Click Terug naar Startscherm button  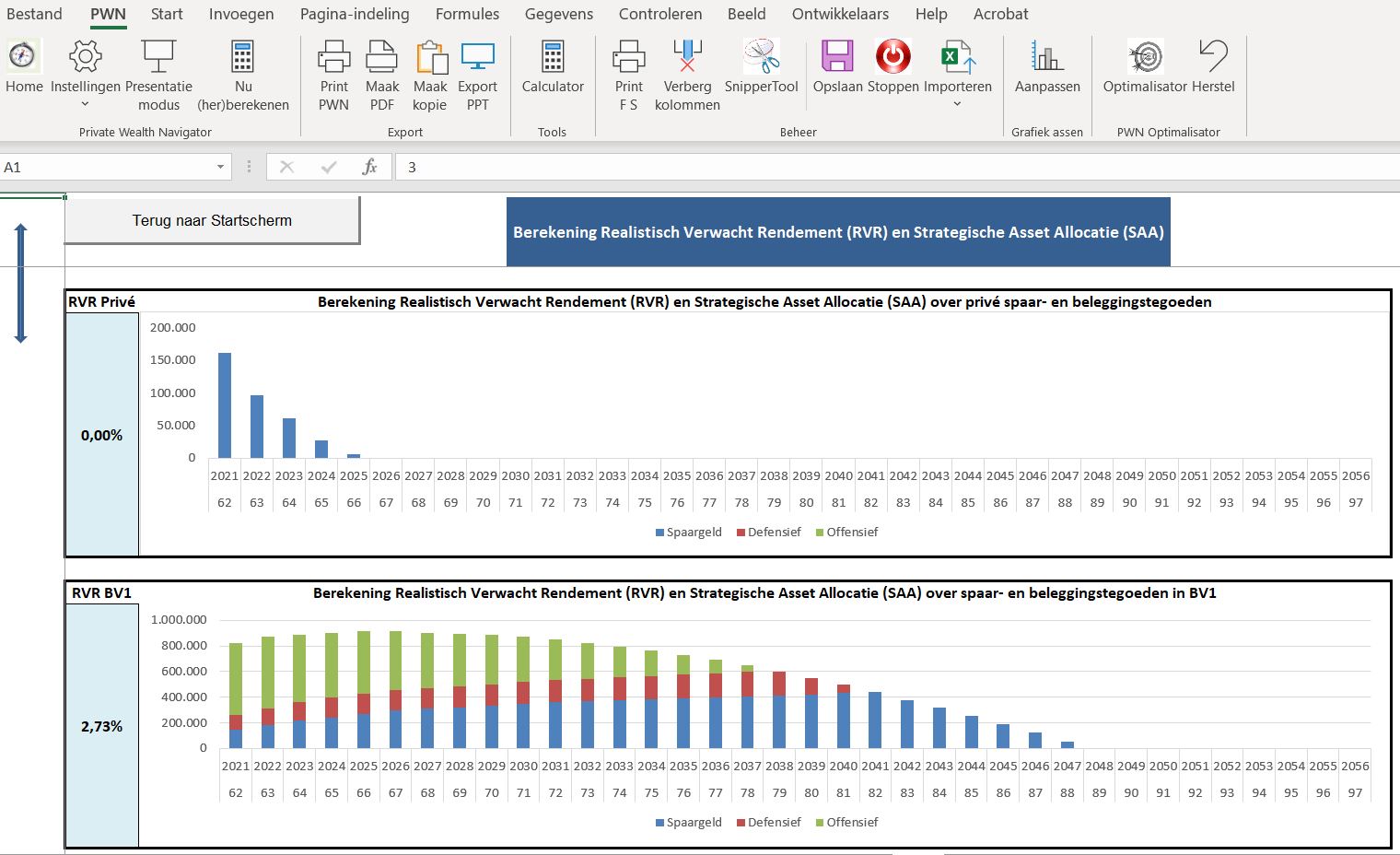(x=212, y=221)
